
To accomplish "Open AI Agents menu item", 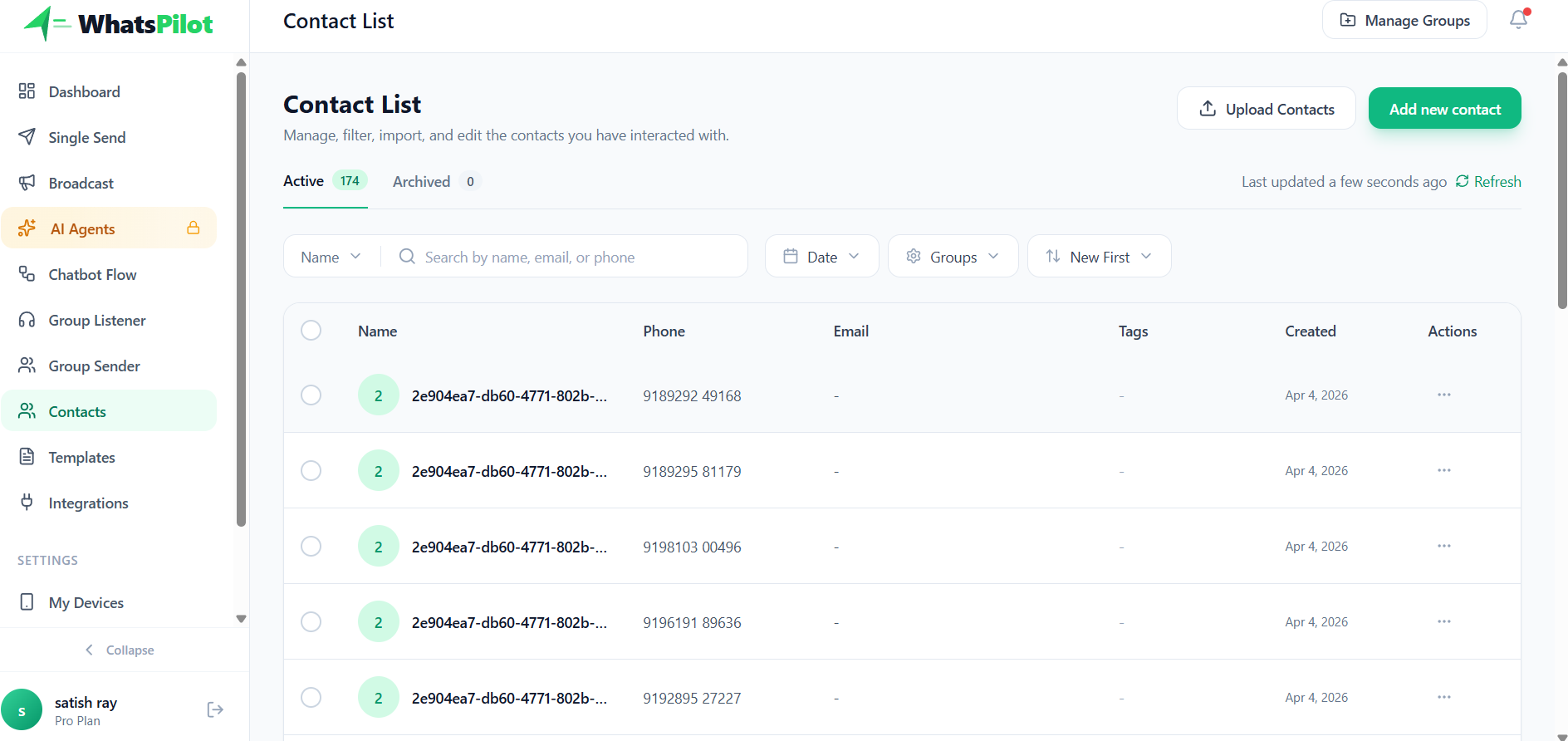I will 109,228.
